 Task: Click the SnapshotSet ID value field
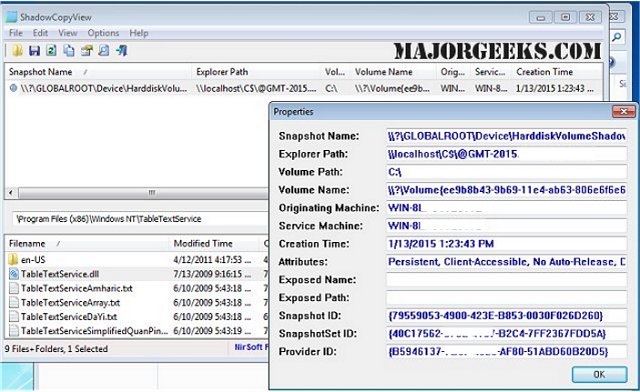(507, 334)
